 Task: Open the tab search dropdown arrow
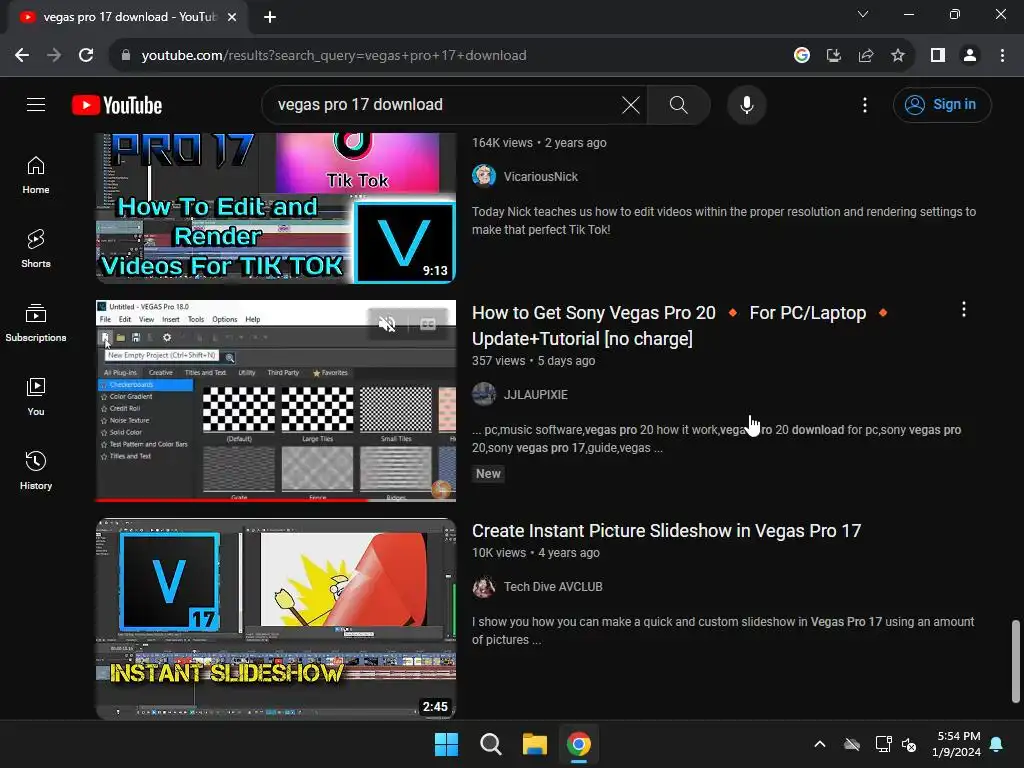pyautogui.click(x=863, y=14)
